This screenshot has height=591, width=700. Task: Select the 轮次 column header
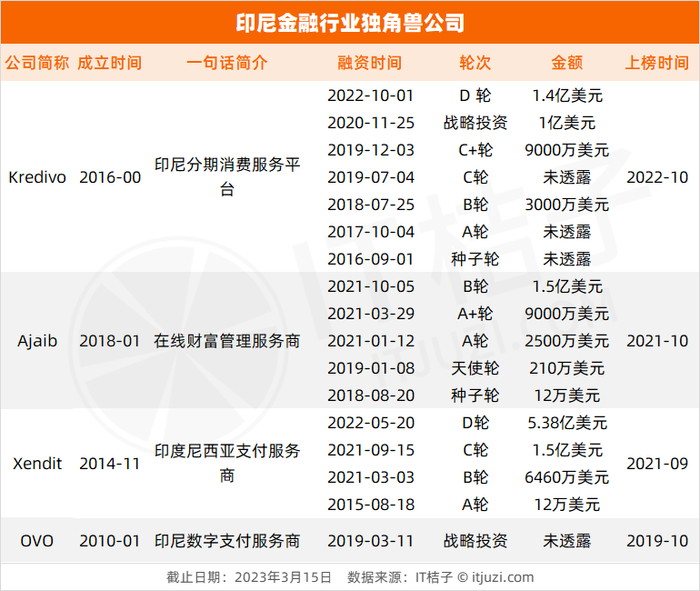click(x=475, y=63)
